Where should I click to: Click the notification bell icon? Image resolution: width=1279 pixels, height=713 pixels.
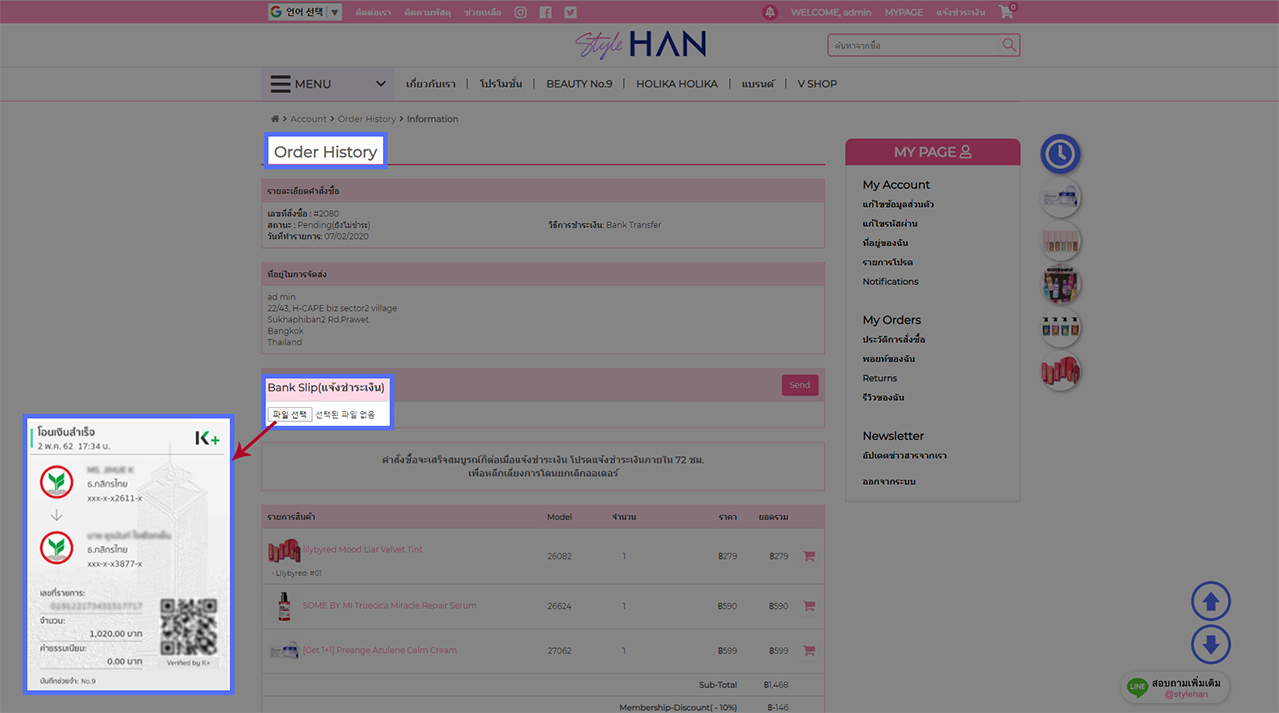(x=770, y=12)
